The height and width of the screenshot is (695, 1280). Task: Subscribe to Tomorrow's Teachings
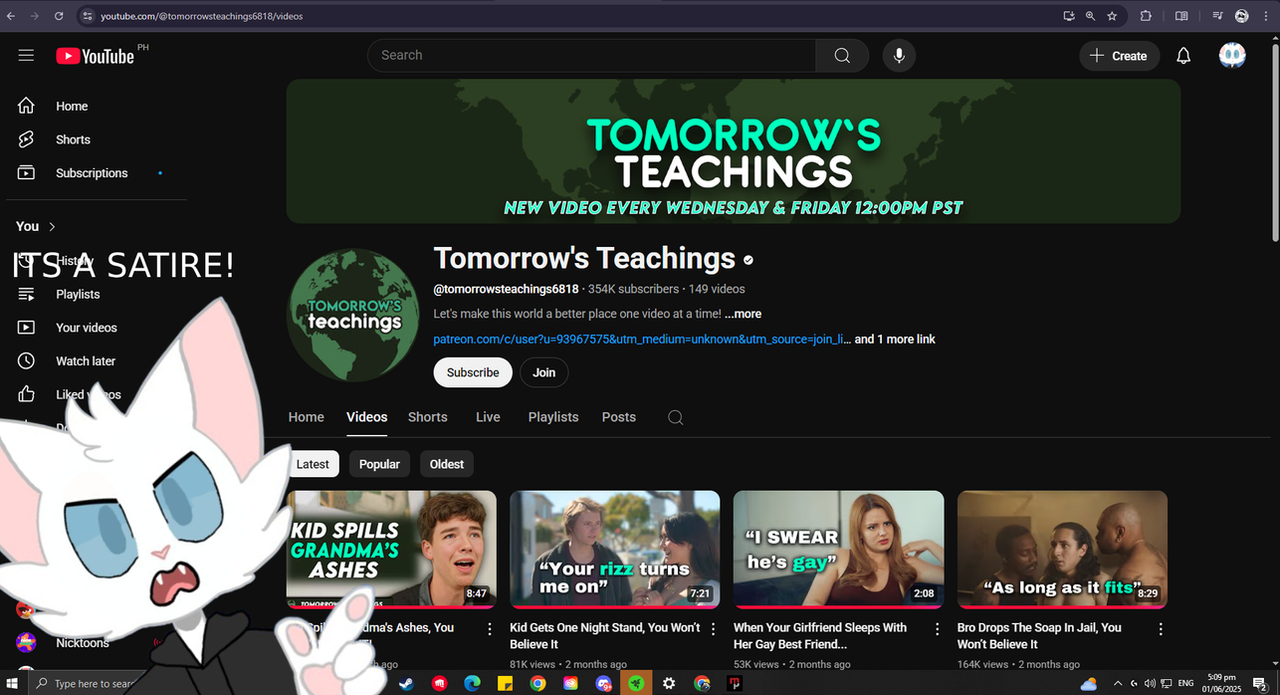(x=473, y=373)
